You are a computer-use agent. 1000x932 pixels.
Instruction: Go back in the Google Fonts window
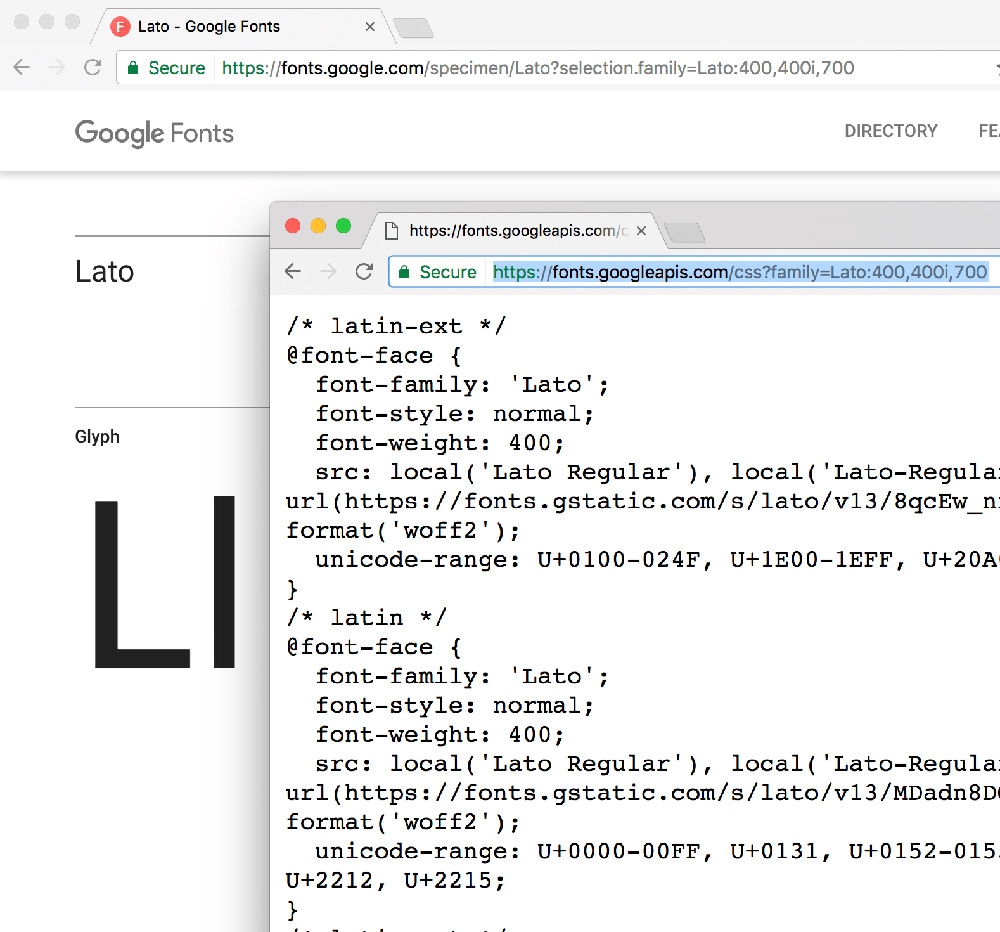(x=22, y=68)
